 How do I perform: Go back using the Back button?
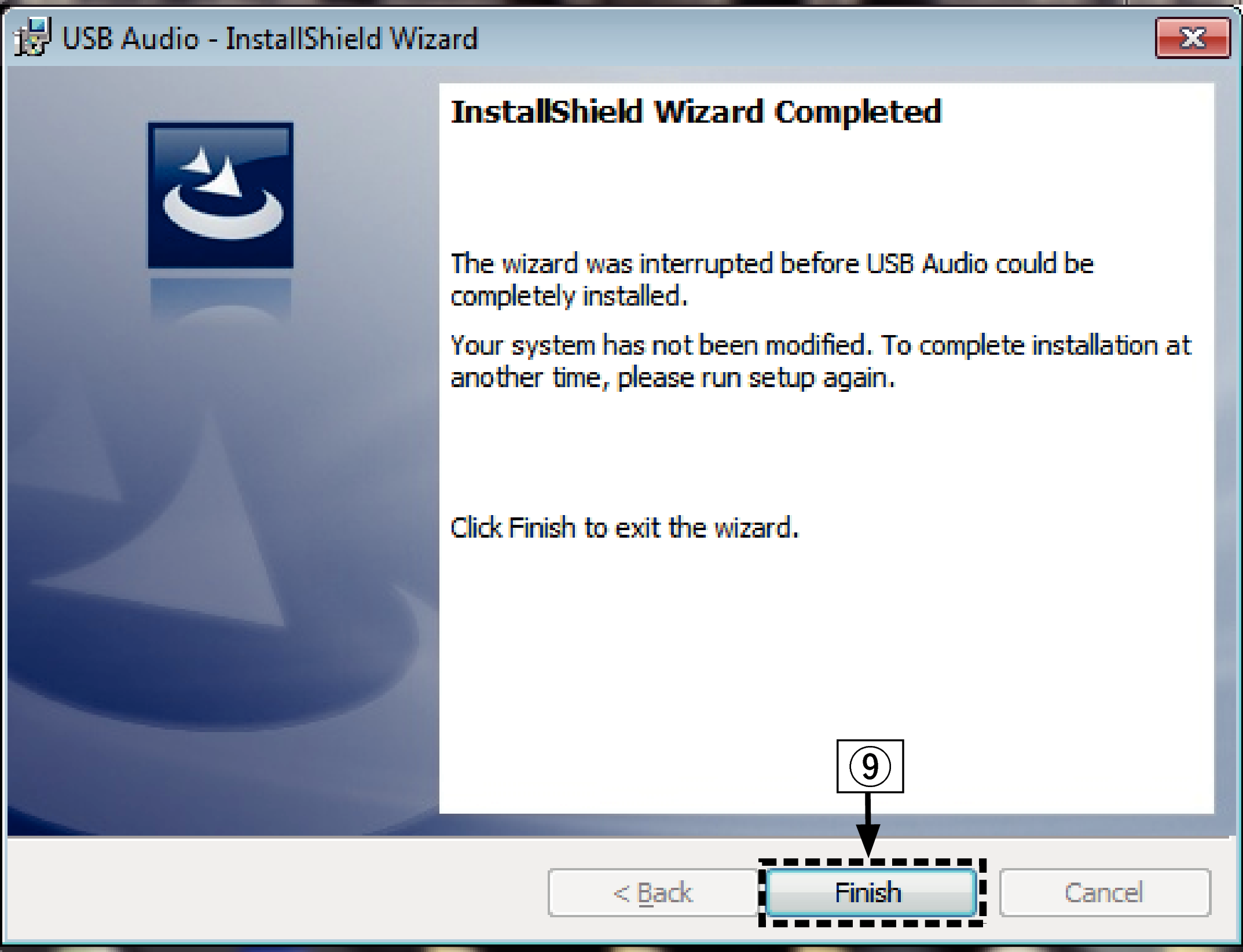[x=653, y=892]
